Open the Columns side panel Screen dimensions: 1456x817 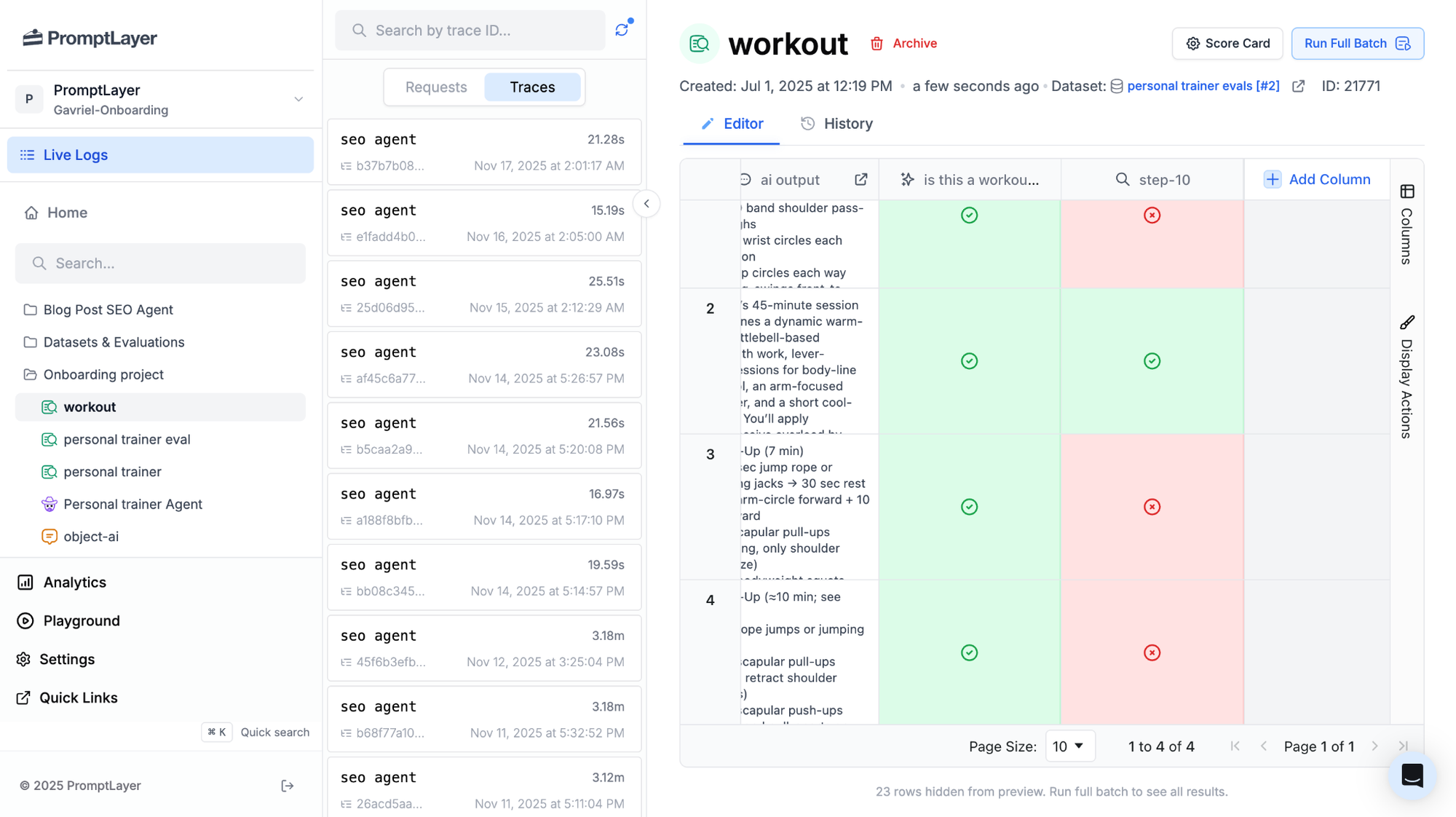[x=1406, y=224]
